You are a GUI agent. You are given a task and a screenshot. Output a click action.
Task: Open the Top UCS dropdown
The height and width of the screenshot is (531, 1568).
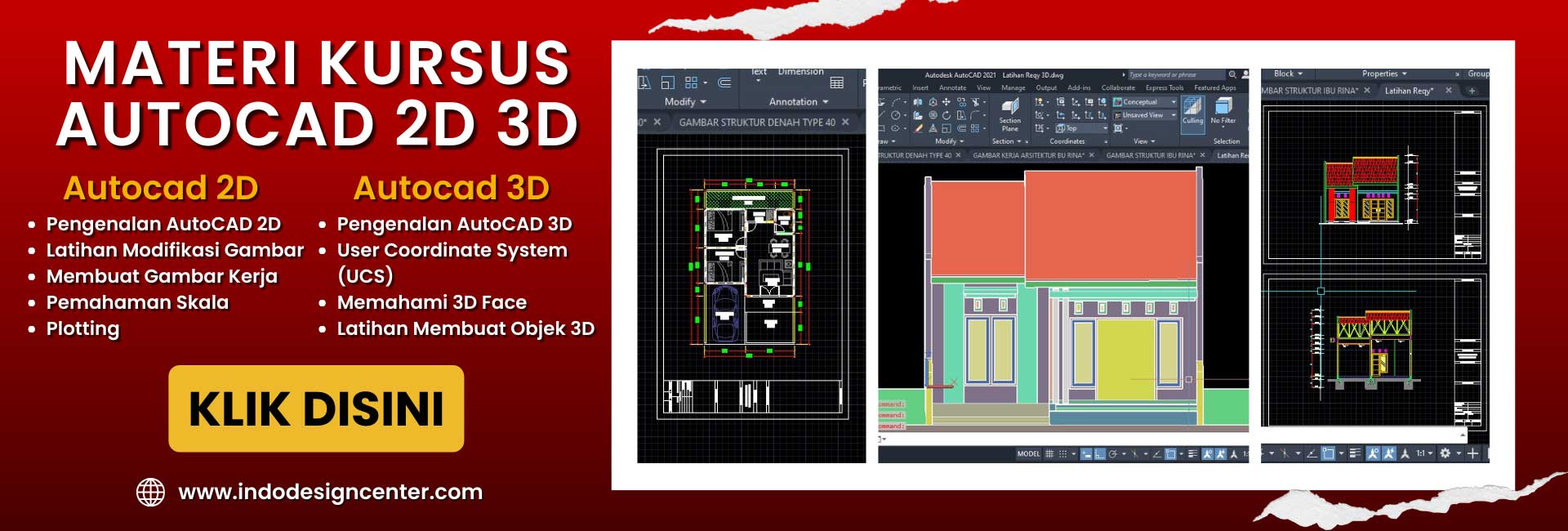(1081, 128)
